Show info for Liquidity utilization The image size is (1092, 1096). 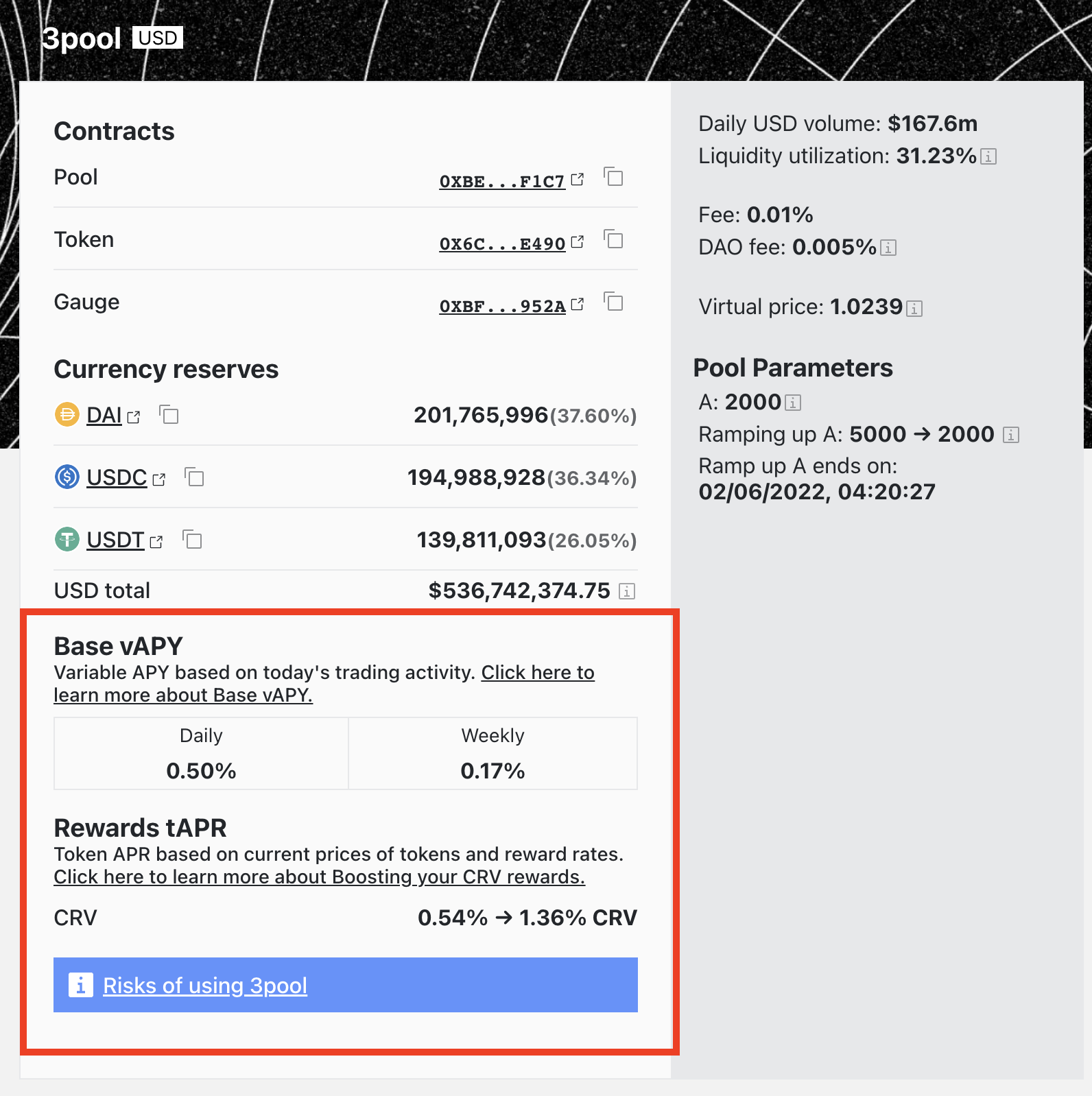tap(988, 157)
